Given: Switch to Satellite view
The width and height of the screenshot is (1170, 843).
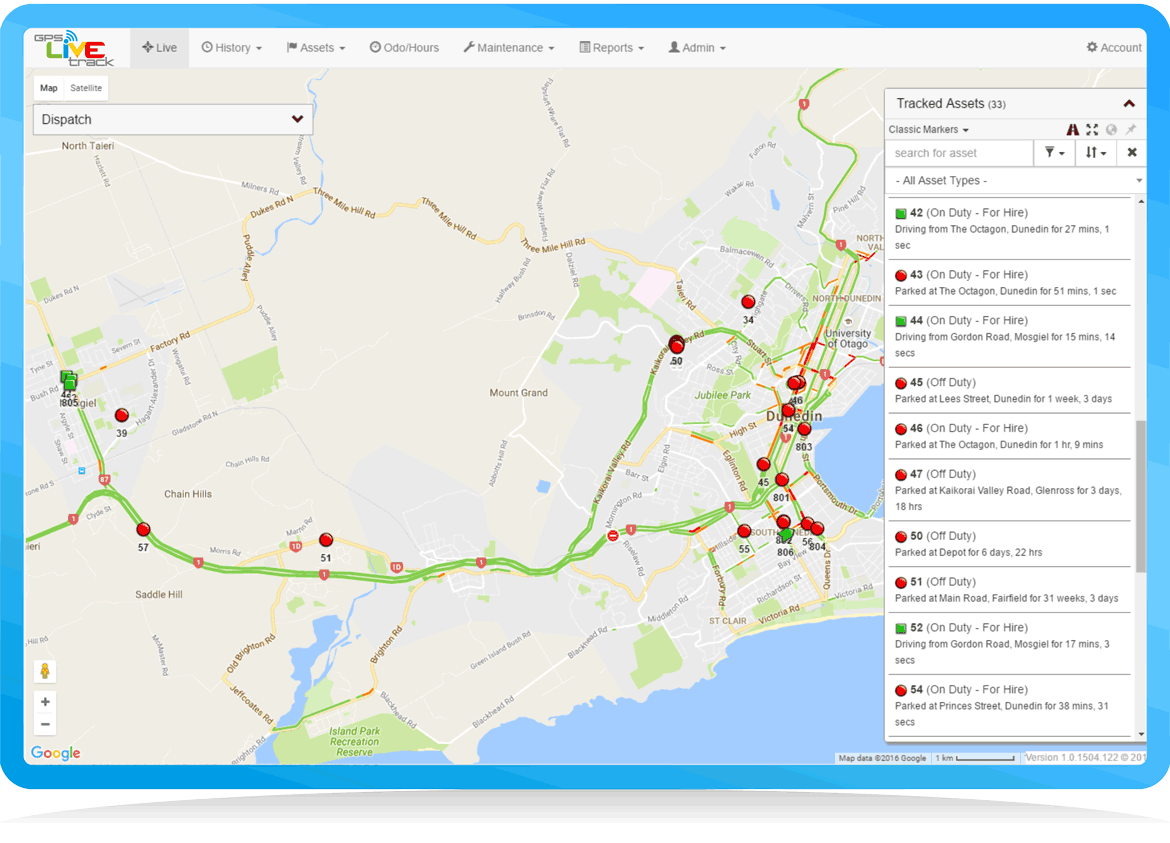Looking at the screenshot, I should [x=86, y=88].
